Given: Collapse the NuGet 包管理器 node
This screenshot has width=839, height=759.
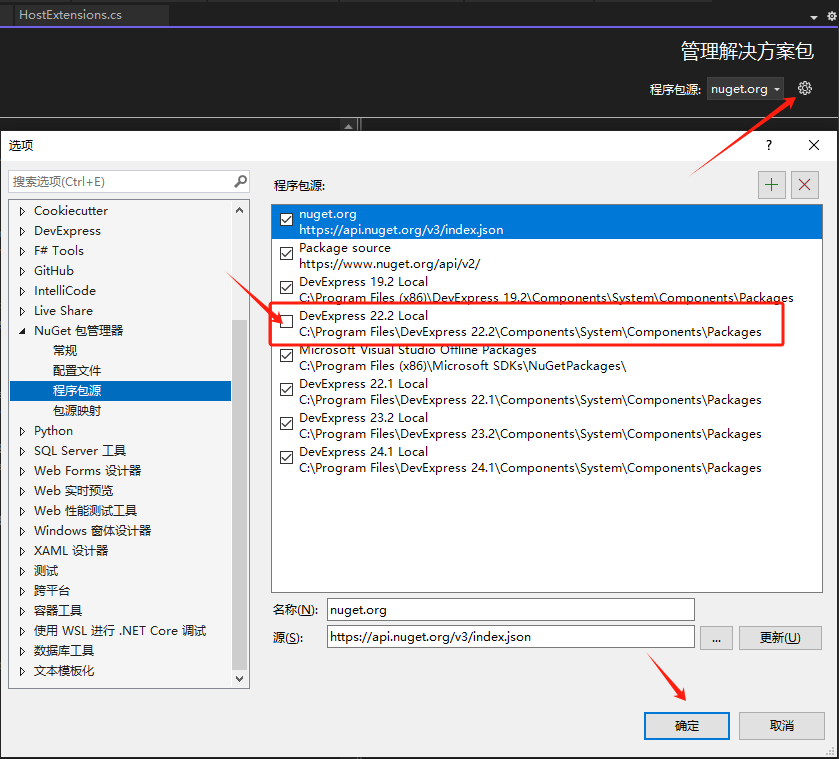Looking at the screenshot, I should click(22, 331).
